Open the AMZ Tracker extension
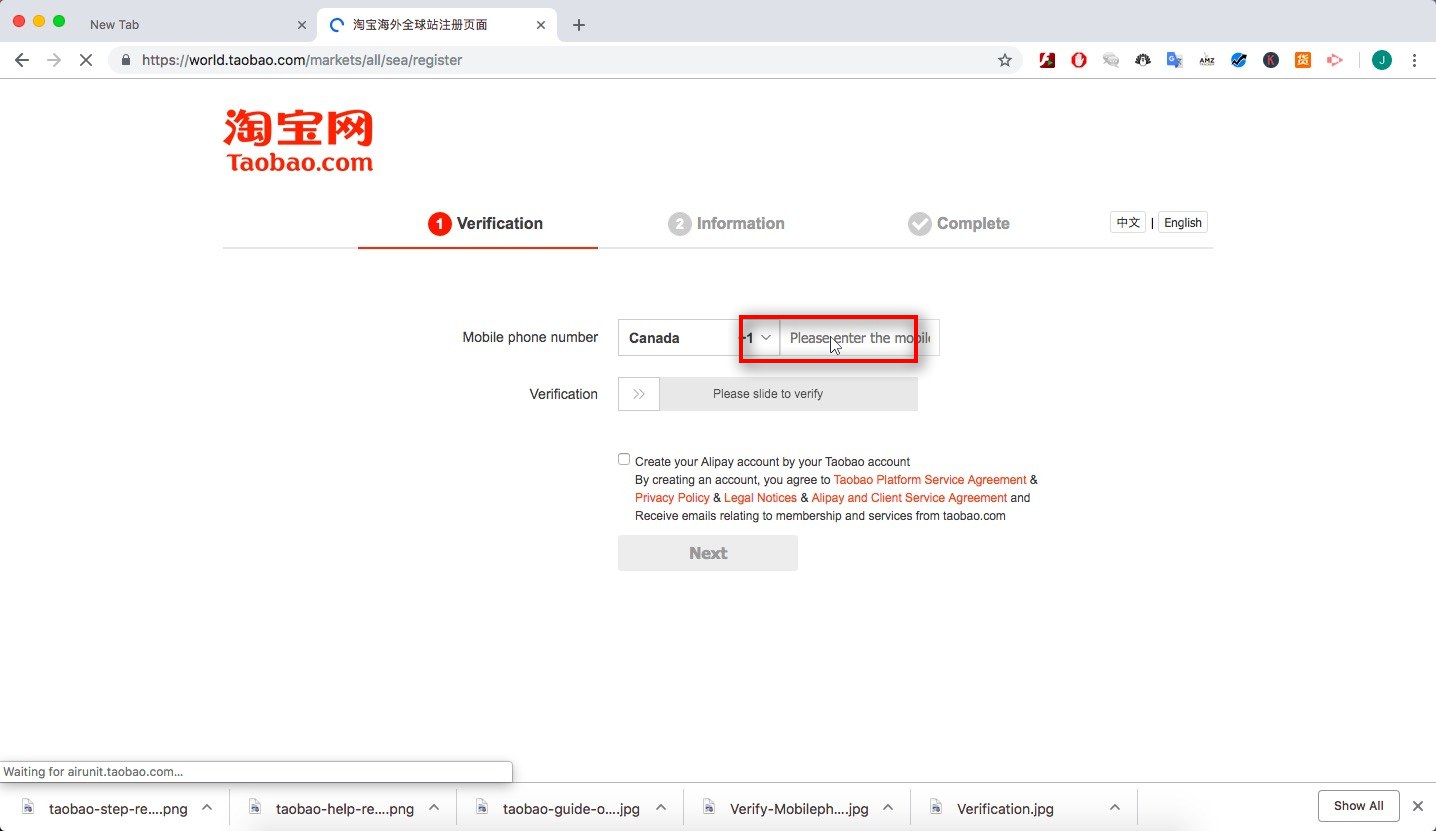 tap(1207, 60)
